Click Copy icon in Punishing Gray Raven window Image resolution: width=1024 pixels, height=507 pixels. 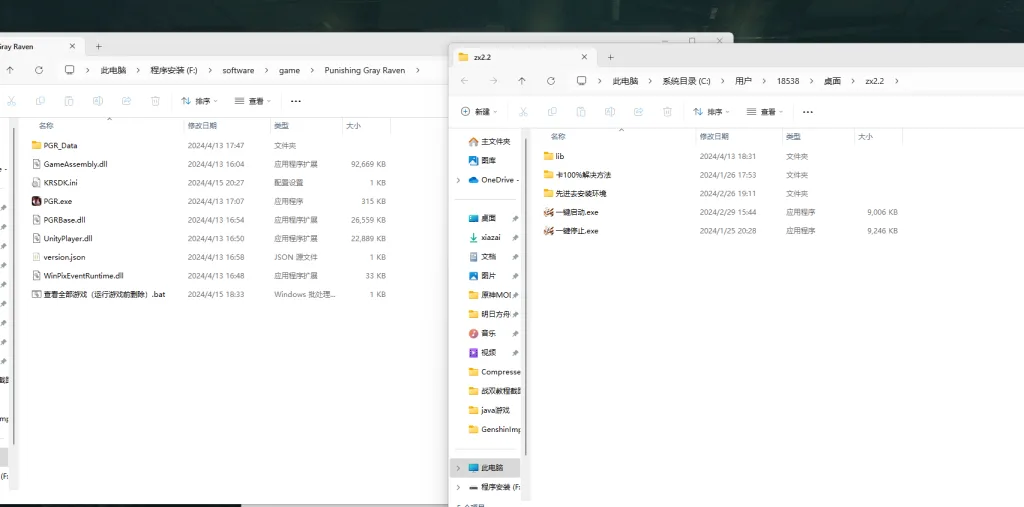click(40, 101)
